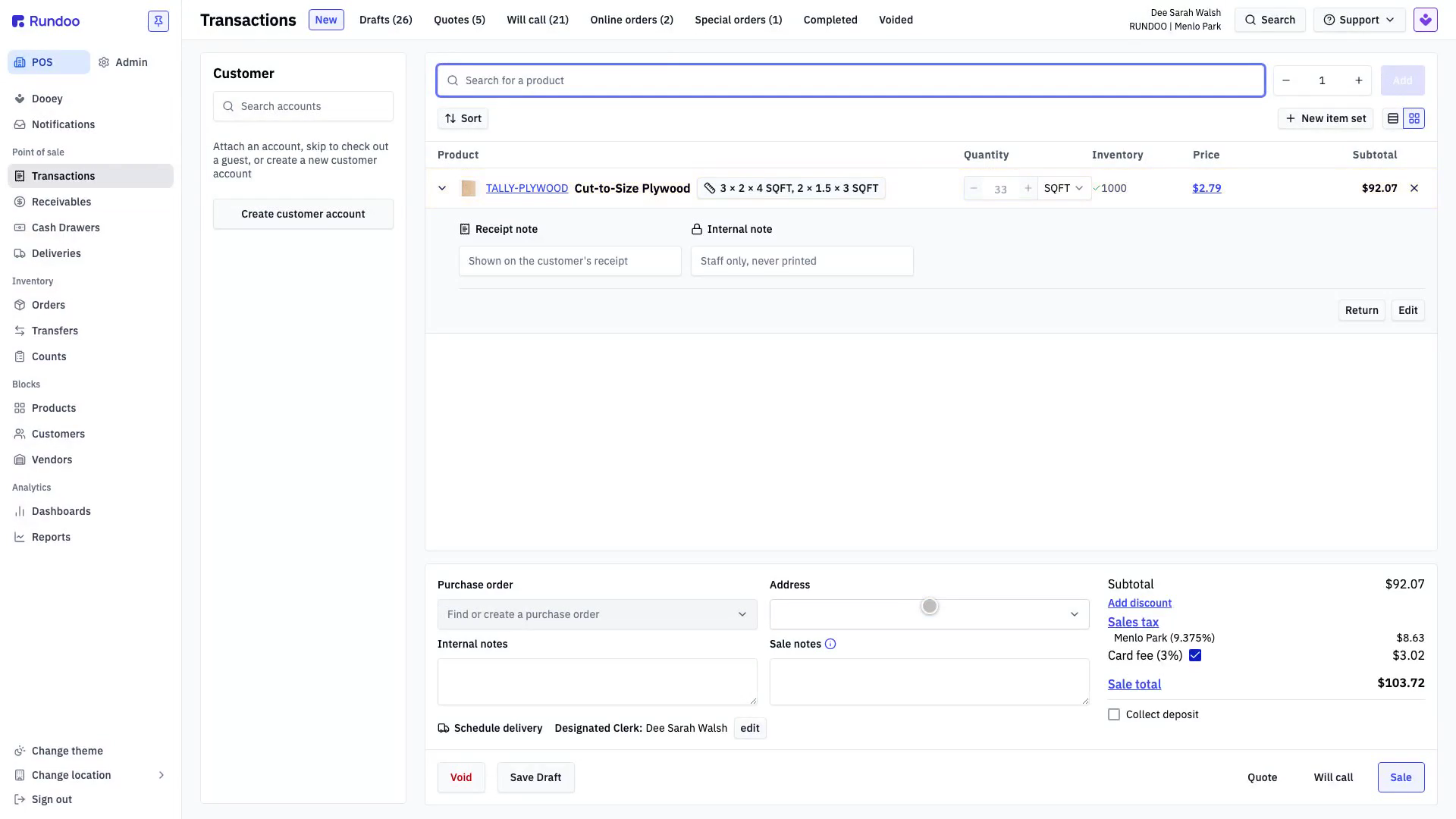1456x819 pixels.
Task: Open the Support dropdown menu
Action: pyautogui.click(x=1359, y=20)
